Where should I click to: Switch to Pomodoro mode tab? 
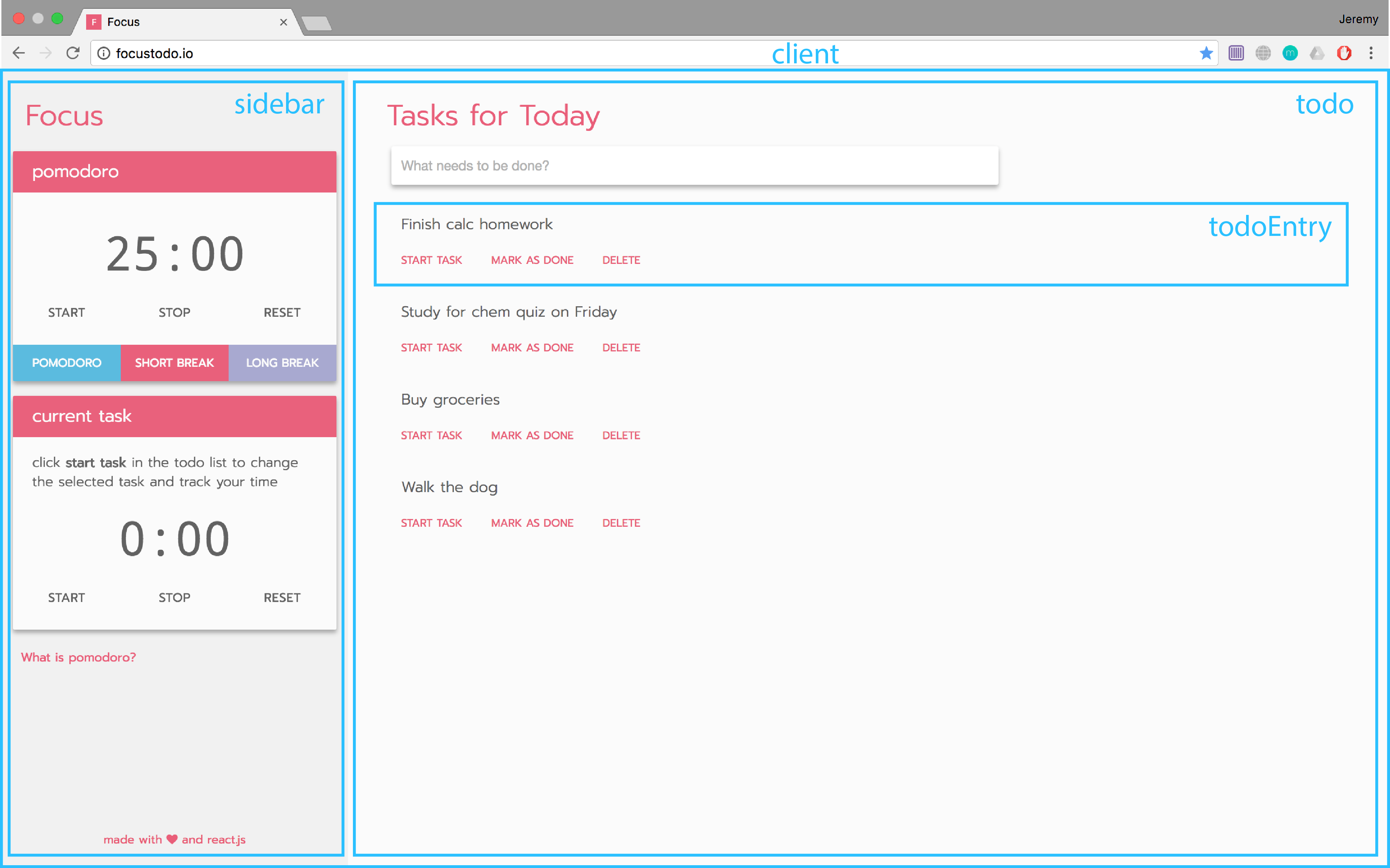pyautogui.click(x=67, y=363)
